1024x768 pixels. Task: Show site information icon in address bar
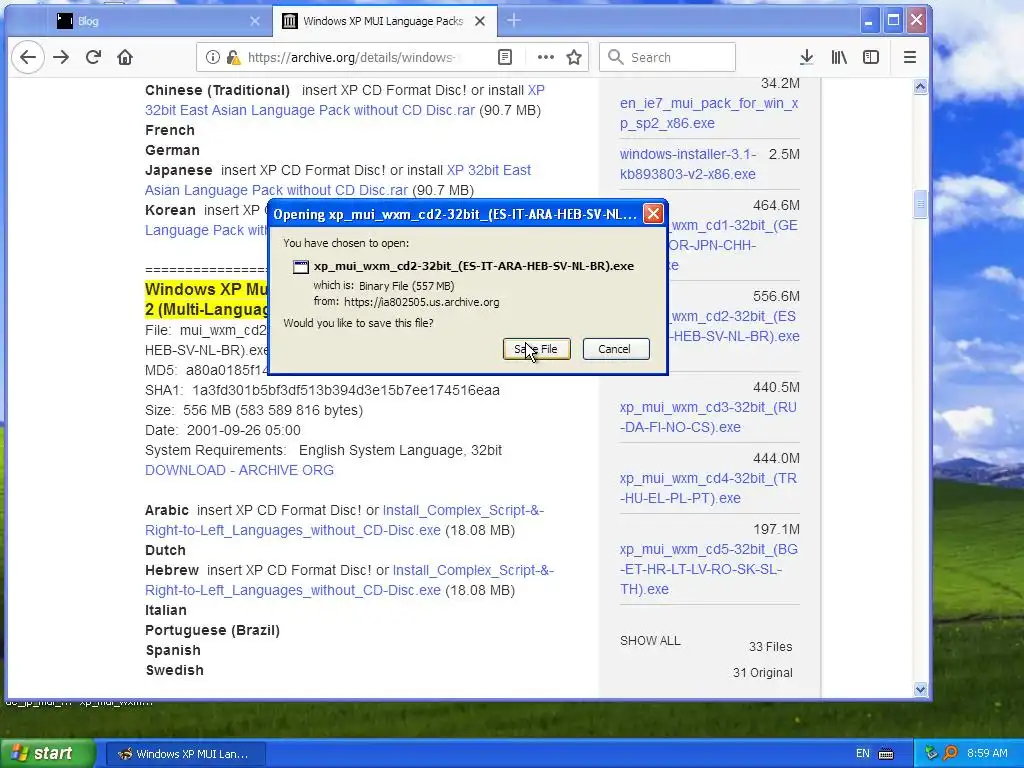coord(213,57)
